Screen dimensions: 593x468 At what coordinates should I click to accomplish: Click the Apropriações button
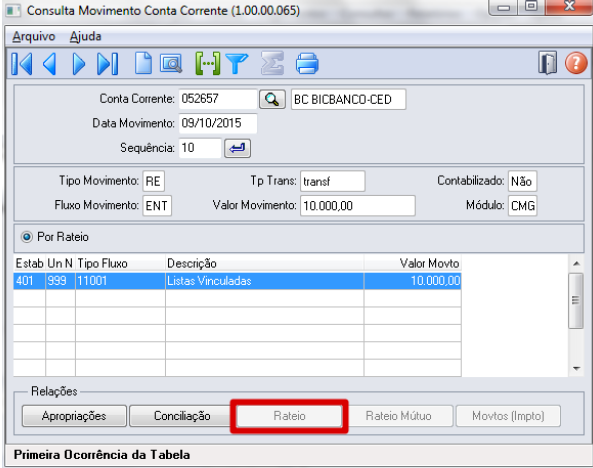(74, 416)
